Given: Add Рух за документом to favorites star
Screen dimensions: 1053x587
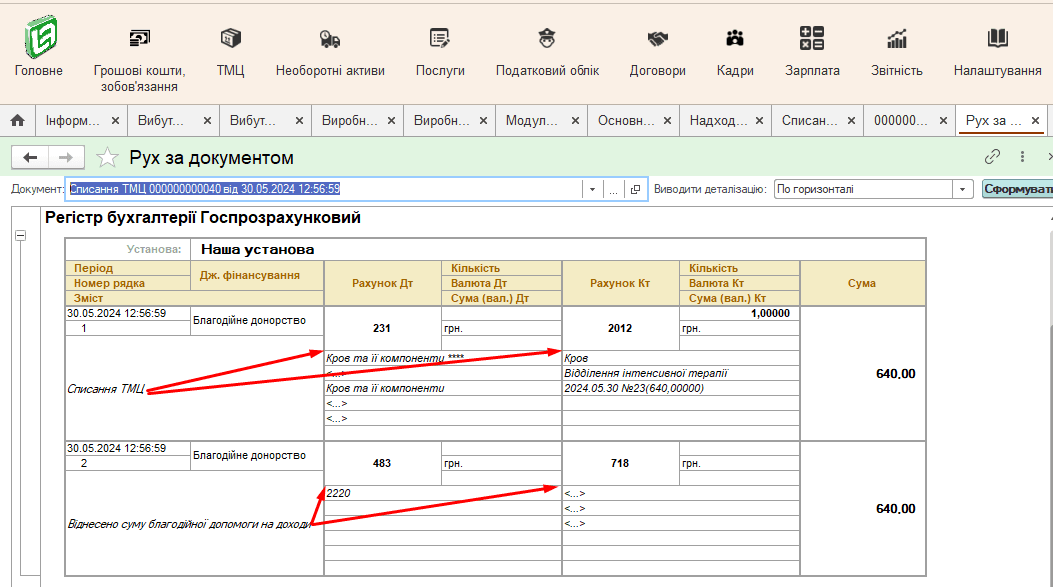Looking at the screenshot, I should 107,158.
